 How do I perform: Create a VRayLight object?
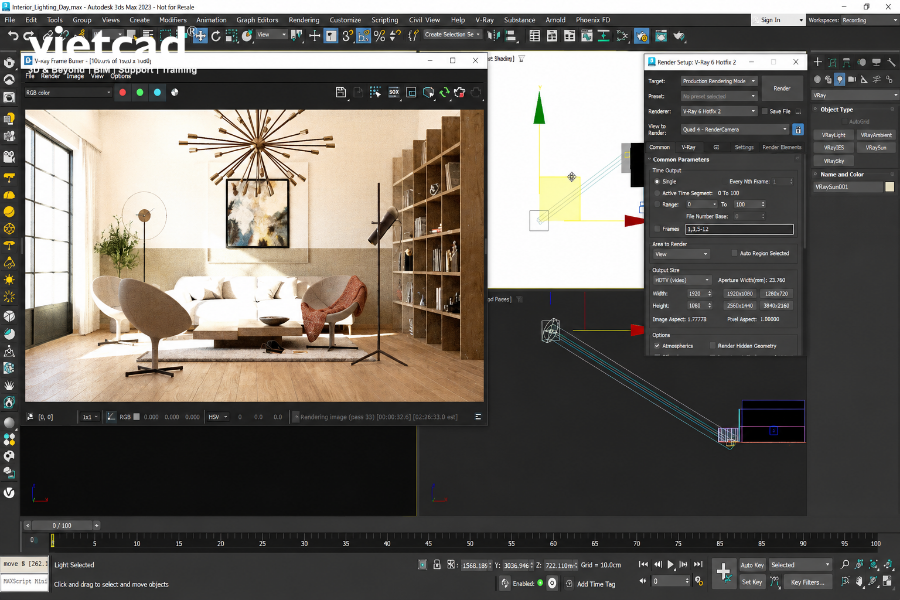(833, 136)
